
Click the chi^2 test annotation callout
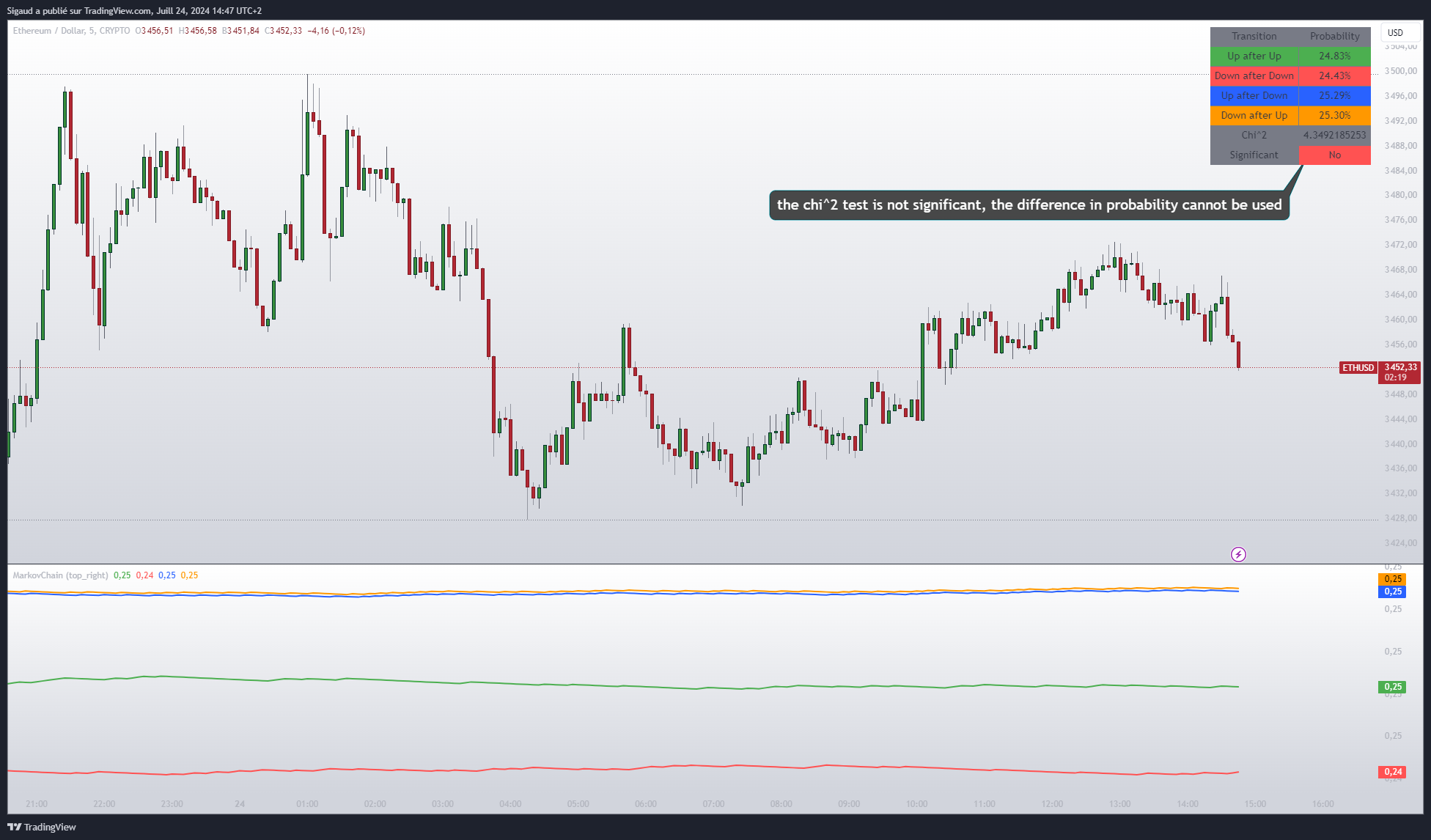coord(1029,205)
